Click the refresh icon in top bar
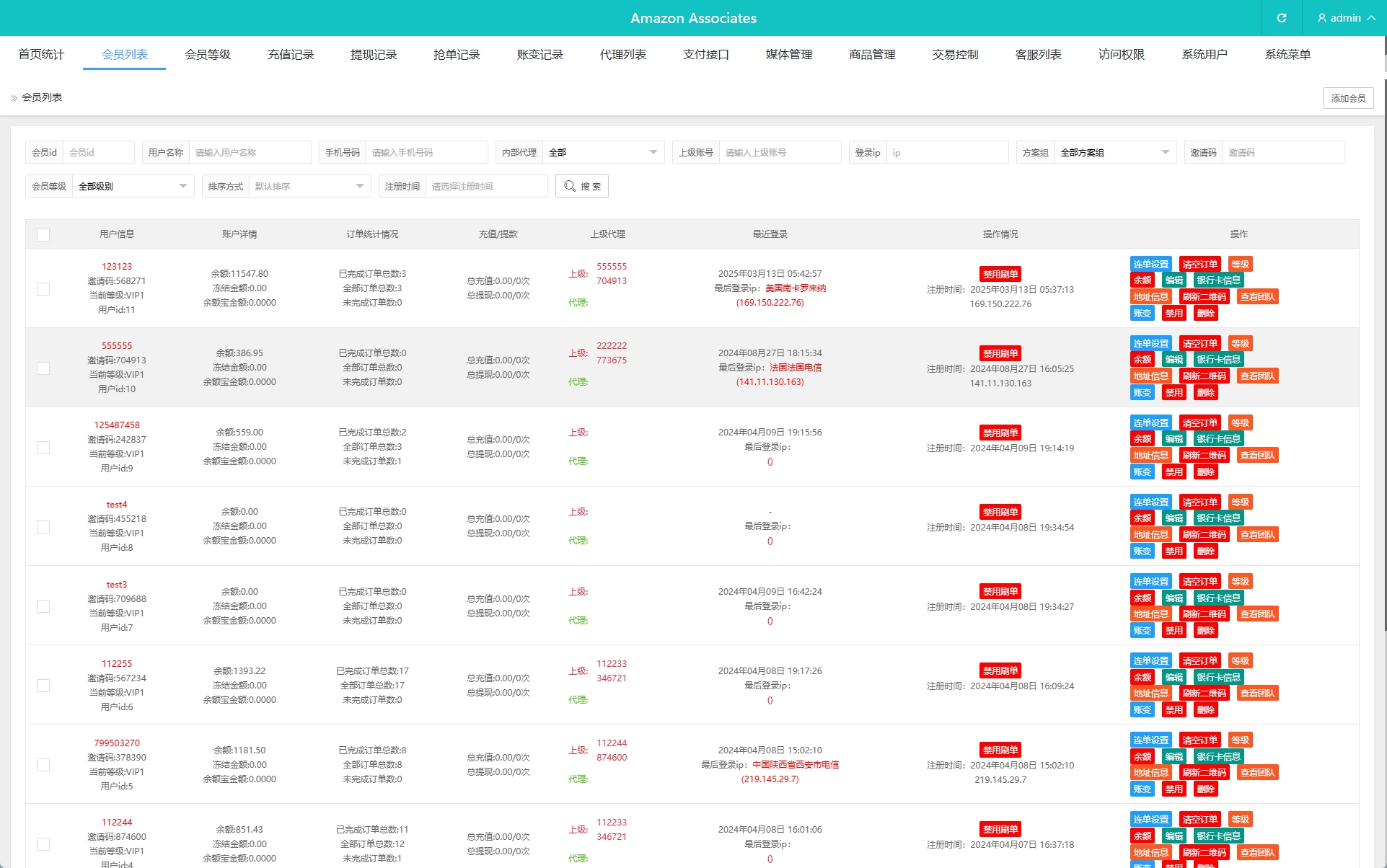Viewport: 1387px width, 868px height. pos(1282,18)
